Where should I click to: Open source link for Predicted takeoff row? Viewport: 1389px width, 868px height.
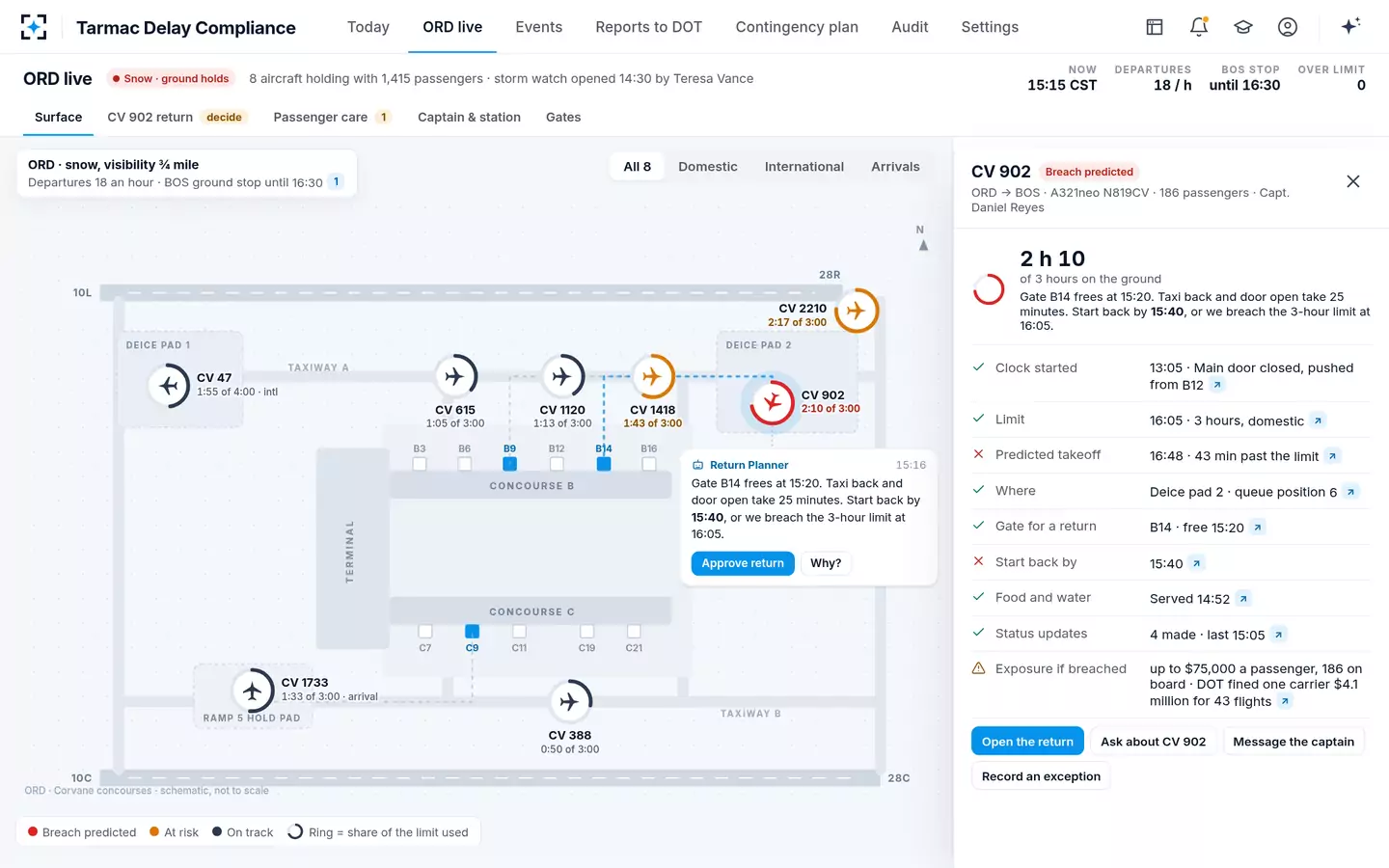pyautogui.click(x=1332, y=456)
